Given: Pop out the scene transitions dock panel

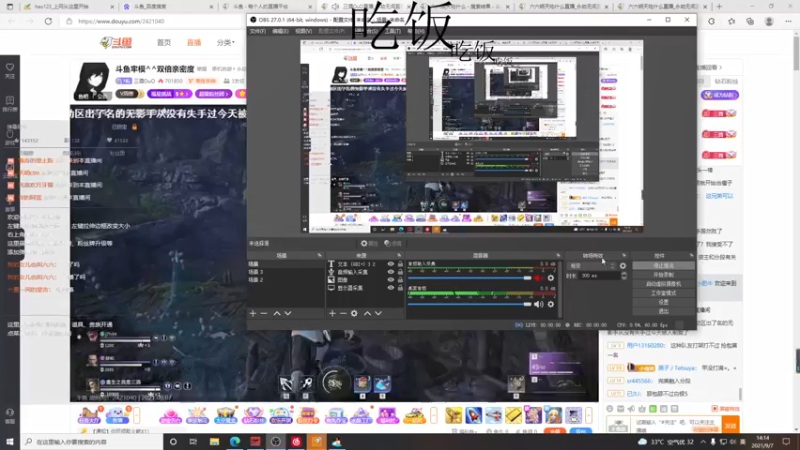Looking at the screenshot, I should click(x=624, y=255).
